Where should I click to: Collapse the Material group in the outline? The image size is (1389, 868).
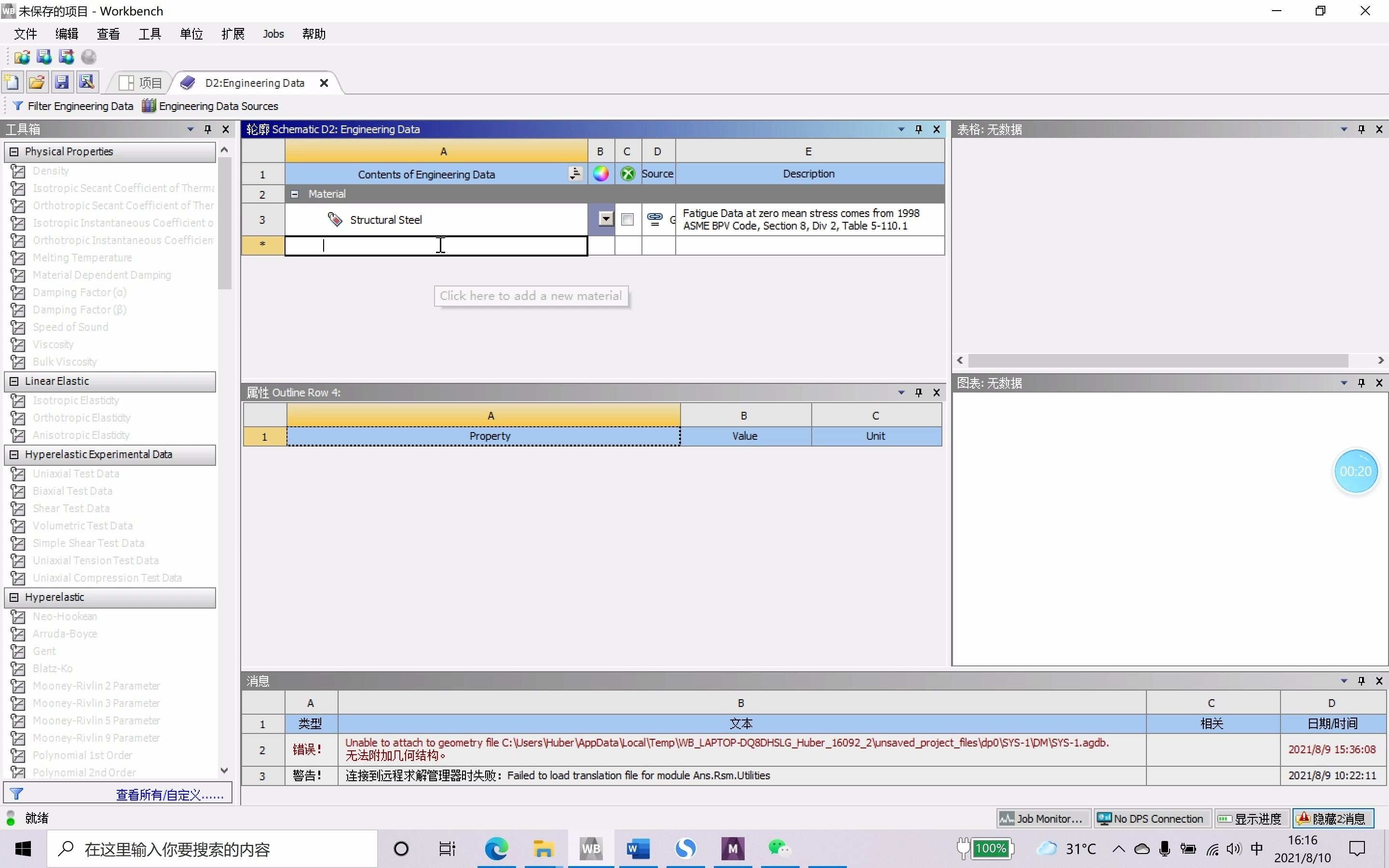[295, 194]
